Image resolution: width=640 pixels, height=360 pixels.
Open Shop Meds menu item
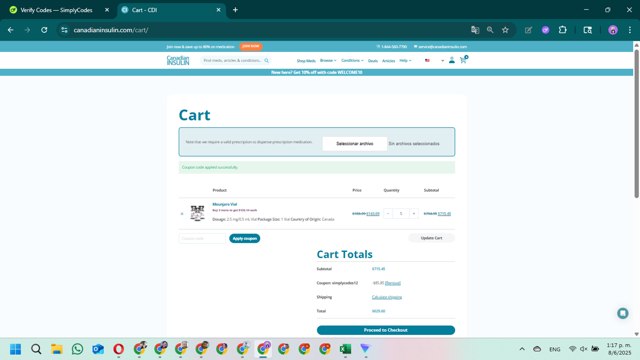(306, 60)
